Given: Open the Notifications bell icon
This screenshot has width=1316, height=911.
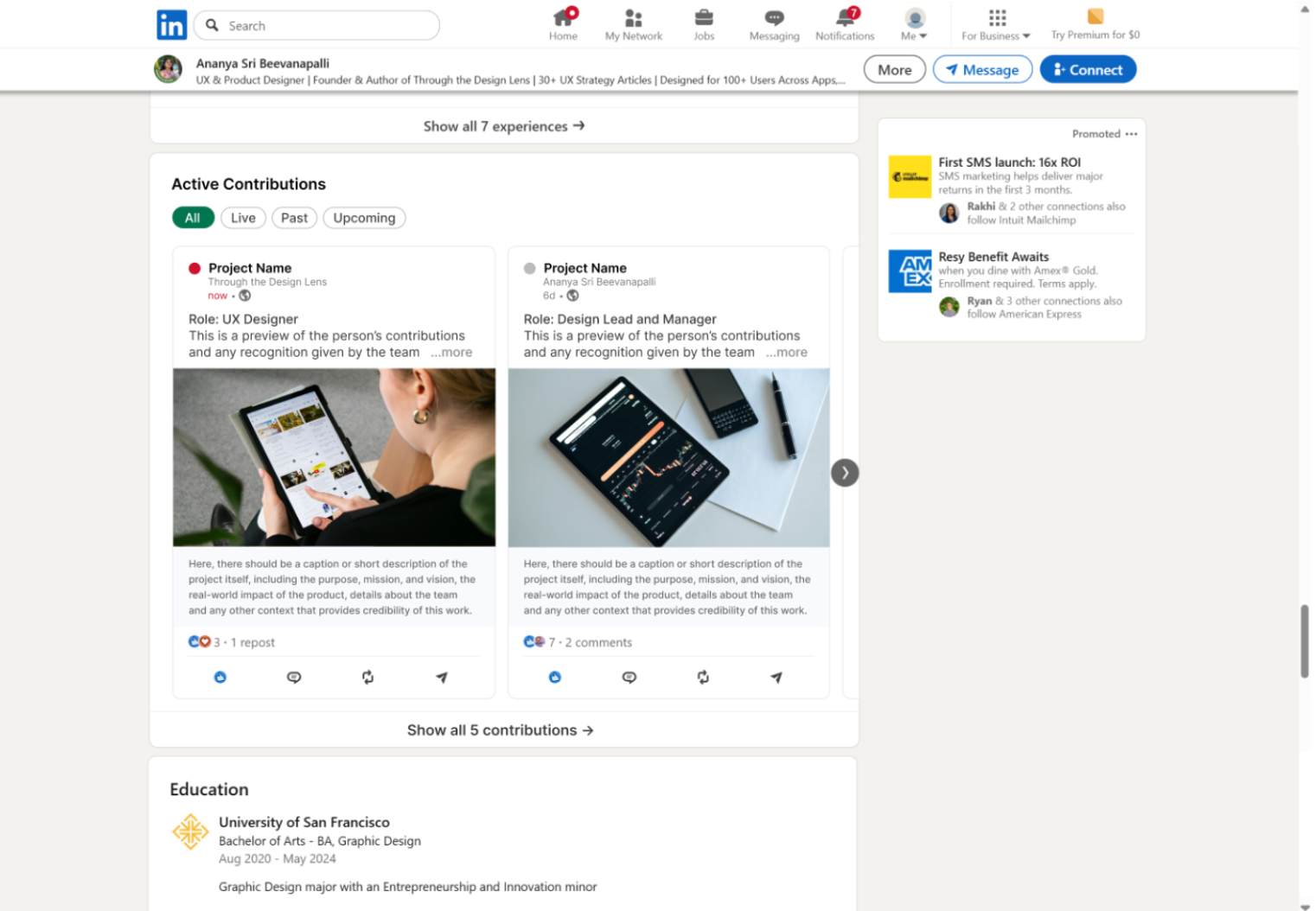Looking at the screenshot, I should tap(844, 18).
